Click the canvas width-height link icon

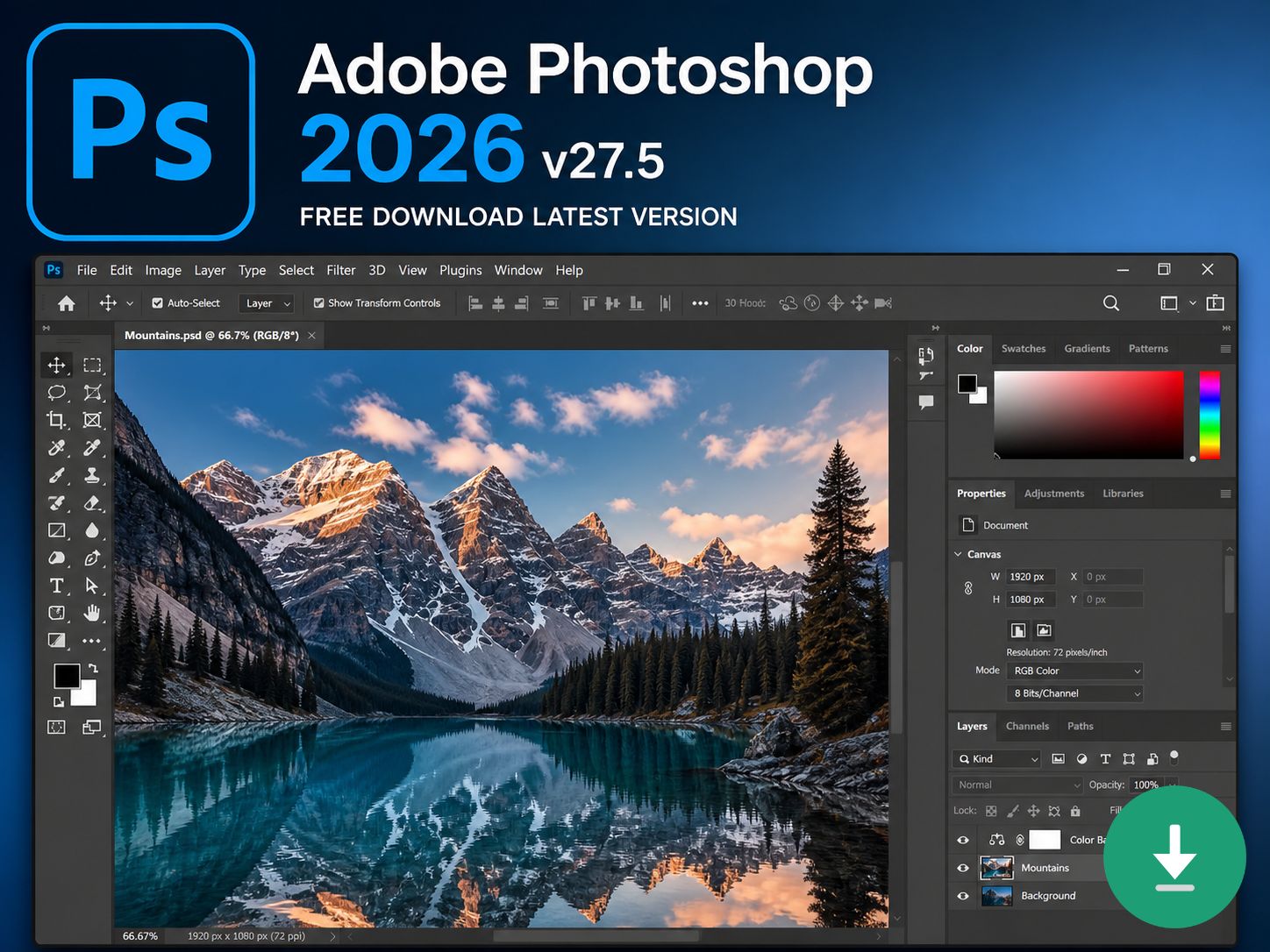click(x=968, y=588)
